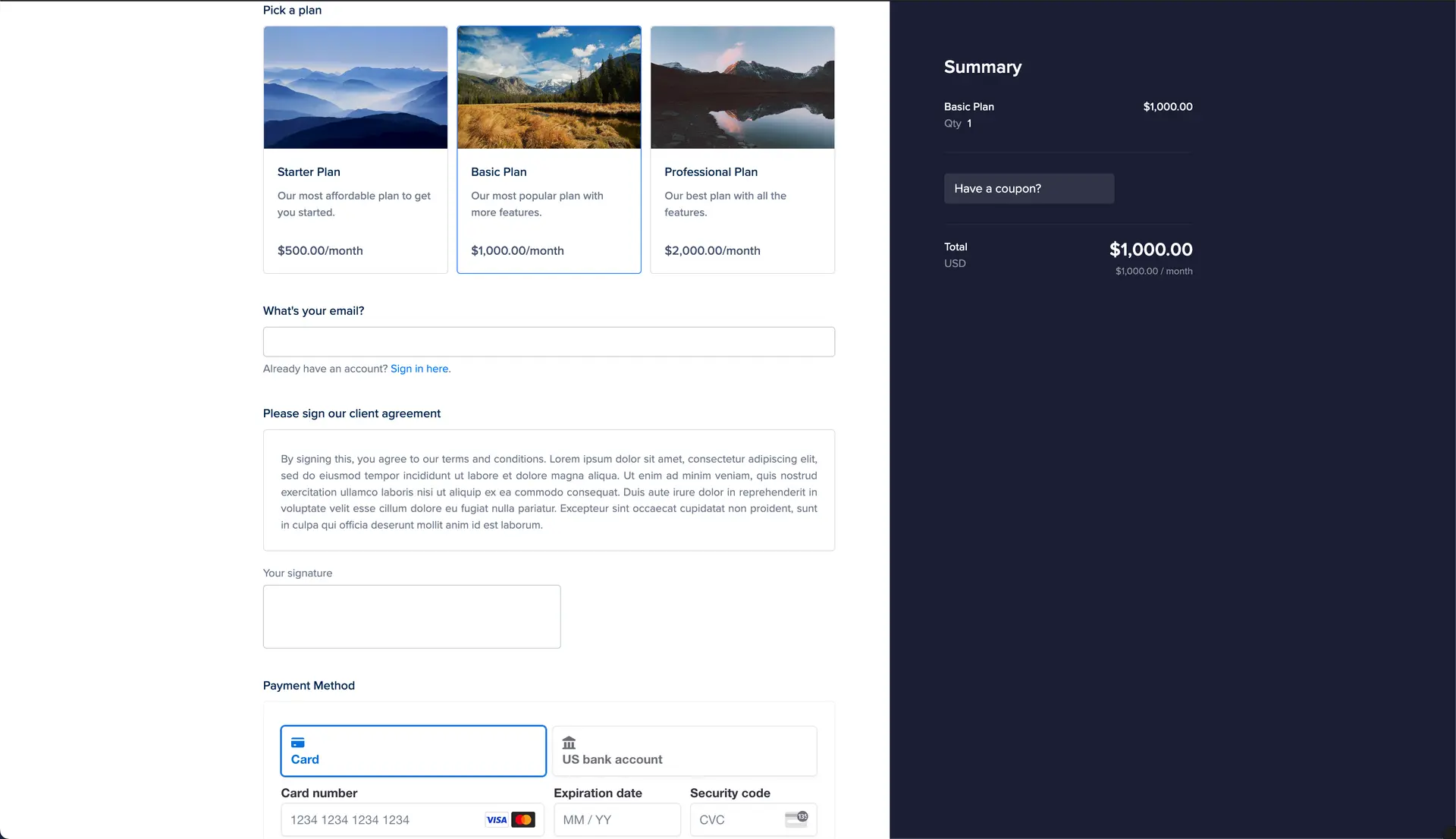This screenshot has height=839, width=1456.
Task: Click the Mastercard logo in card field
Action: pyautogui.click(x=523, y=820)
